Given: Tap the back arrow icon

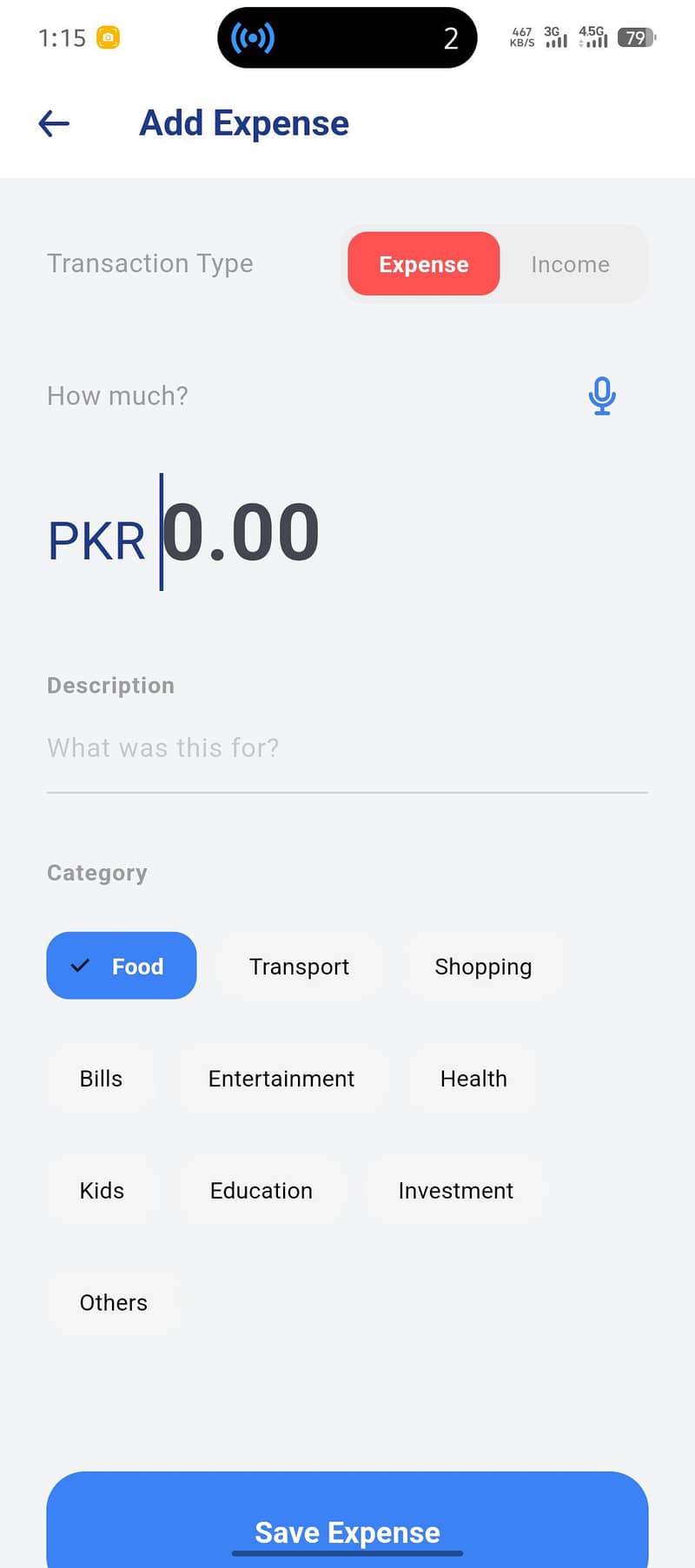Looking at the screenshot, I should (x=54, y=123).
